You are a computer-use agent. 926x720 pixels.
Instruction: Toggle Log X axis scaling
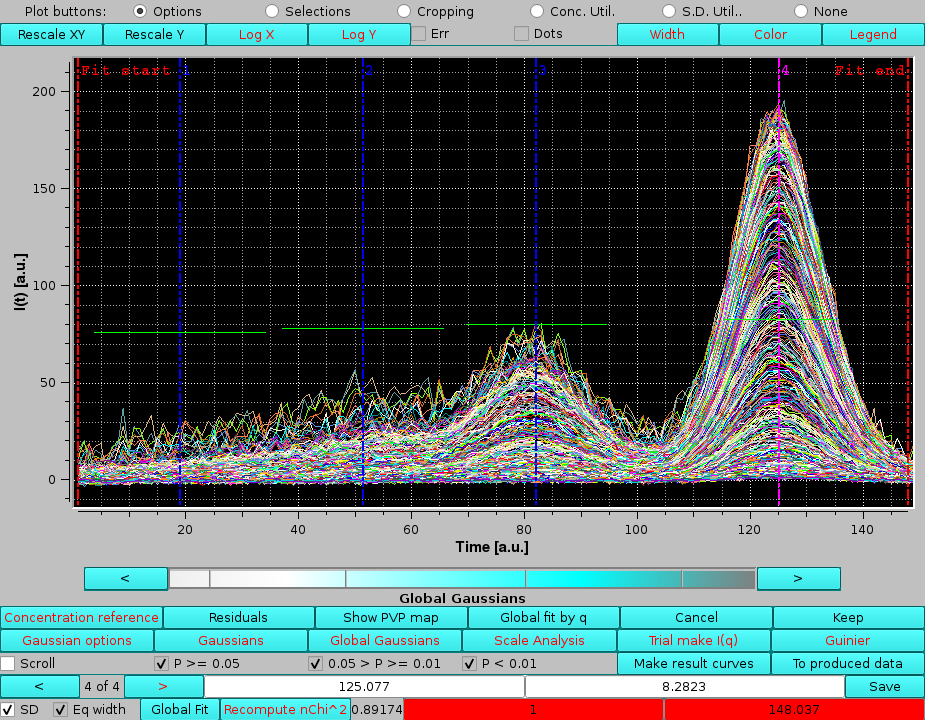coord(257,34)
